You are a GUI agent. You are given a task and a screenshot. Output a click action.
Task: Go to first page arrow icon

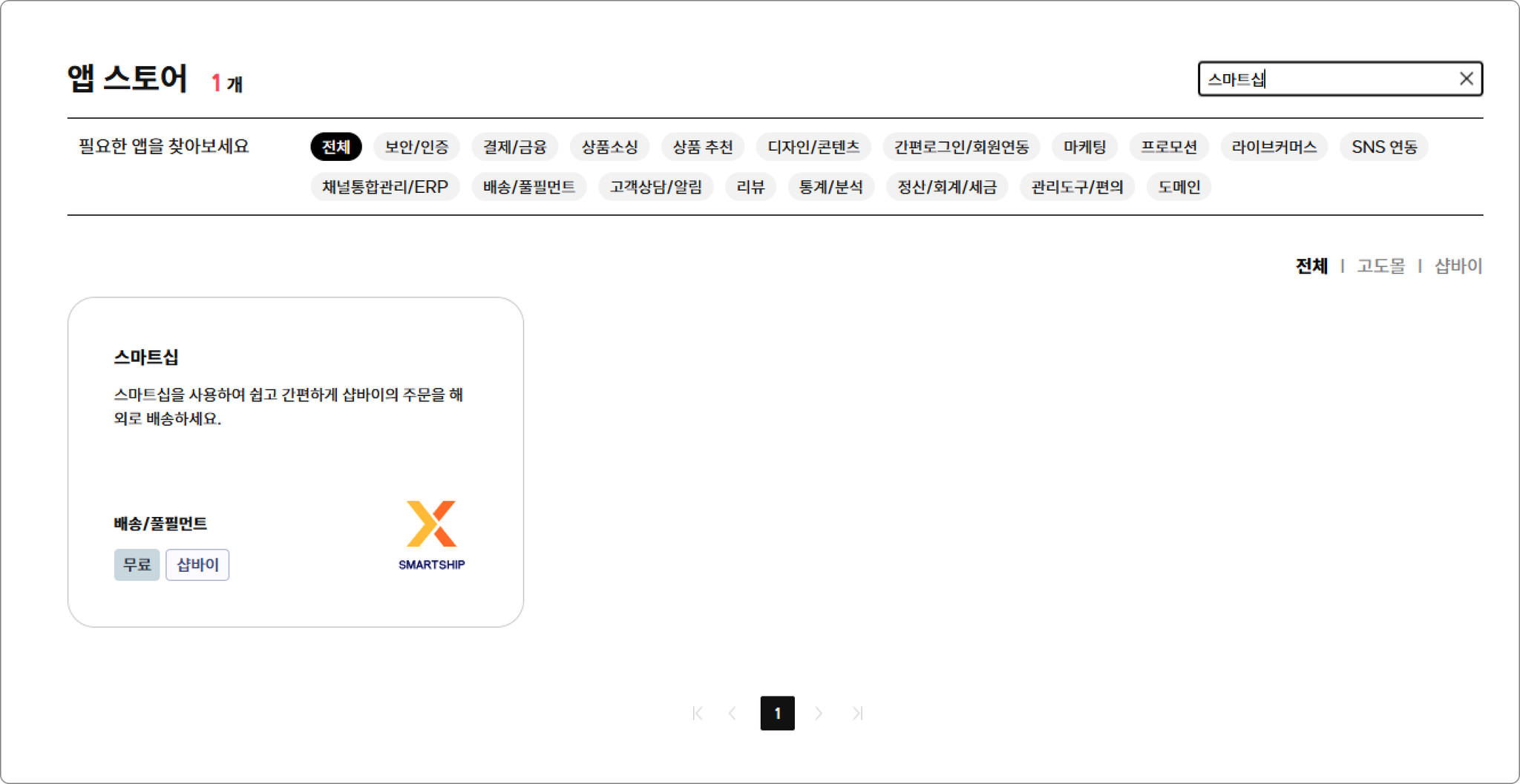[698, 713]
